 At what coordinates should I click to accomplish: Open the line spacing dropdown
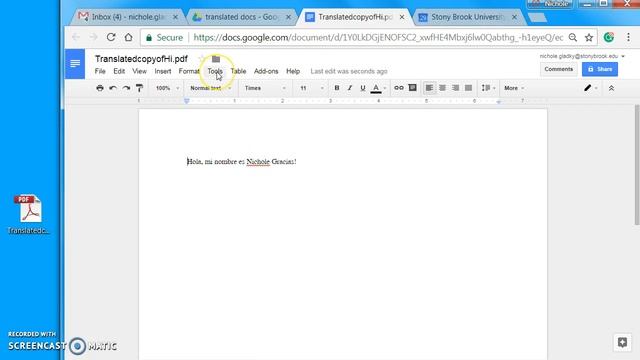(488, 88)
